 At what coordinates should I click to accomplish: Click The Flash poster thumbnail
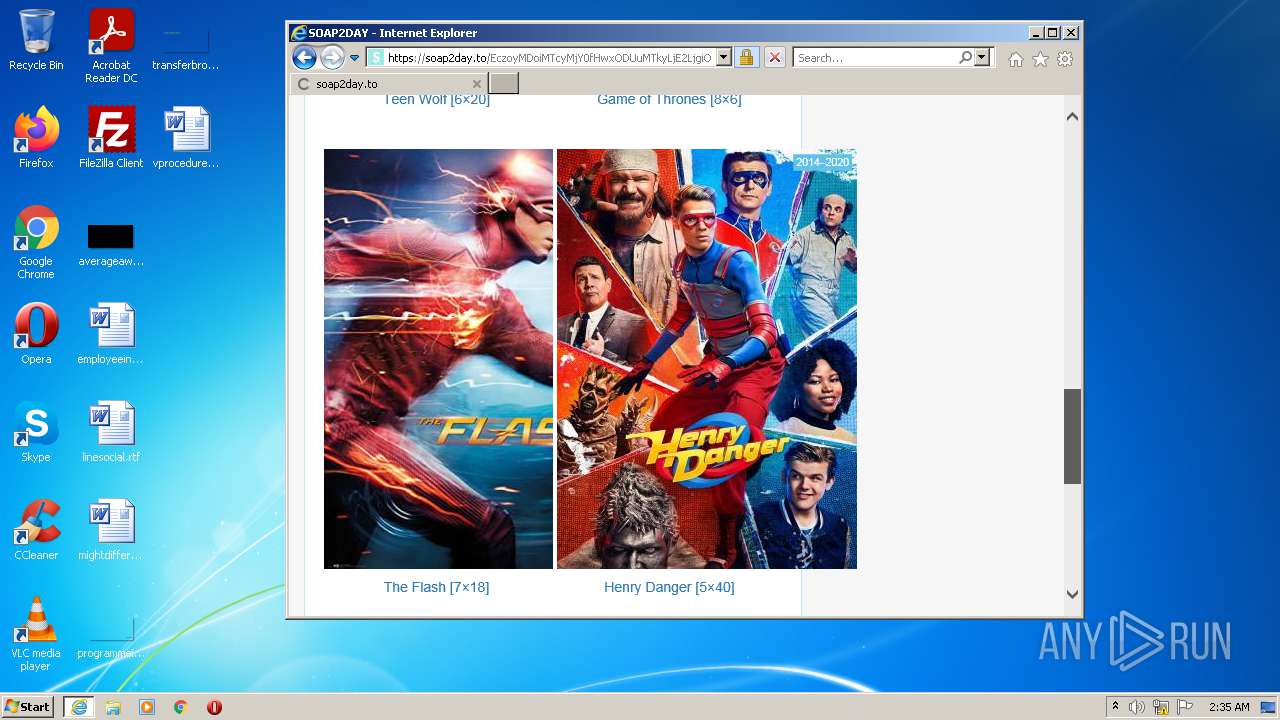pos(438,359)
